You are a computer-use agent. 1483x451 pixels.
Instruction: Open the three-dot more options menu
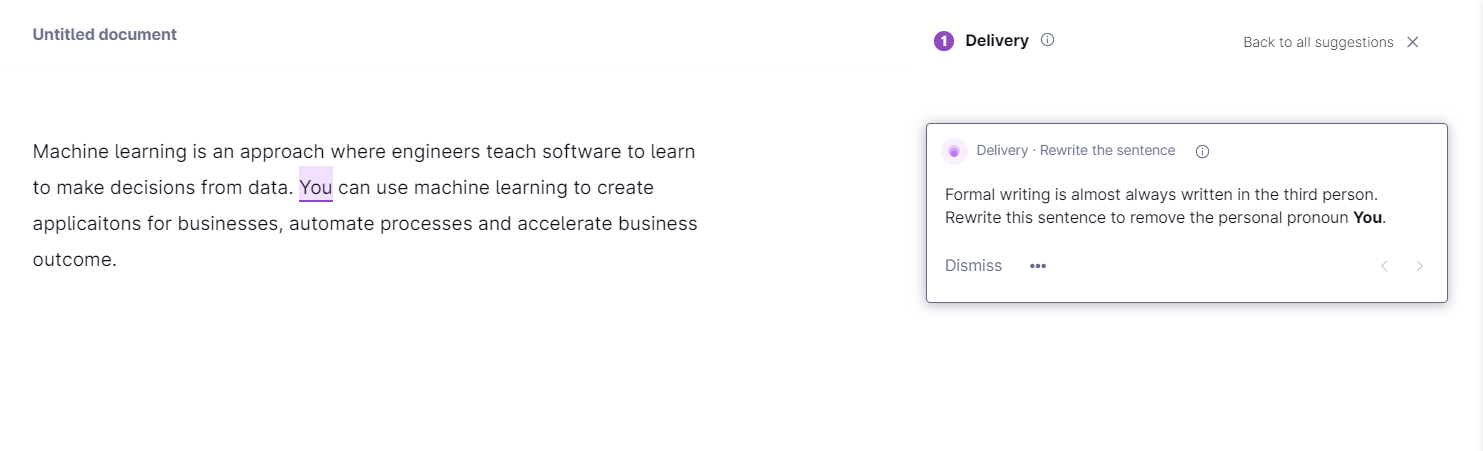(x=1038, y=266)
